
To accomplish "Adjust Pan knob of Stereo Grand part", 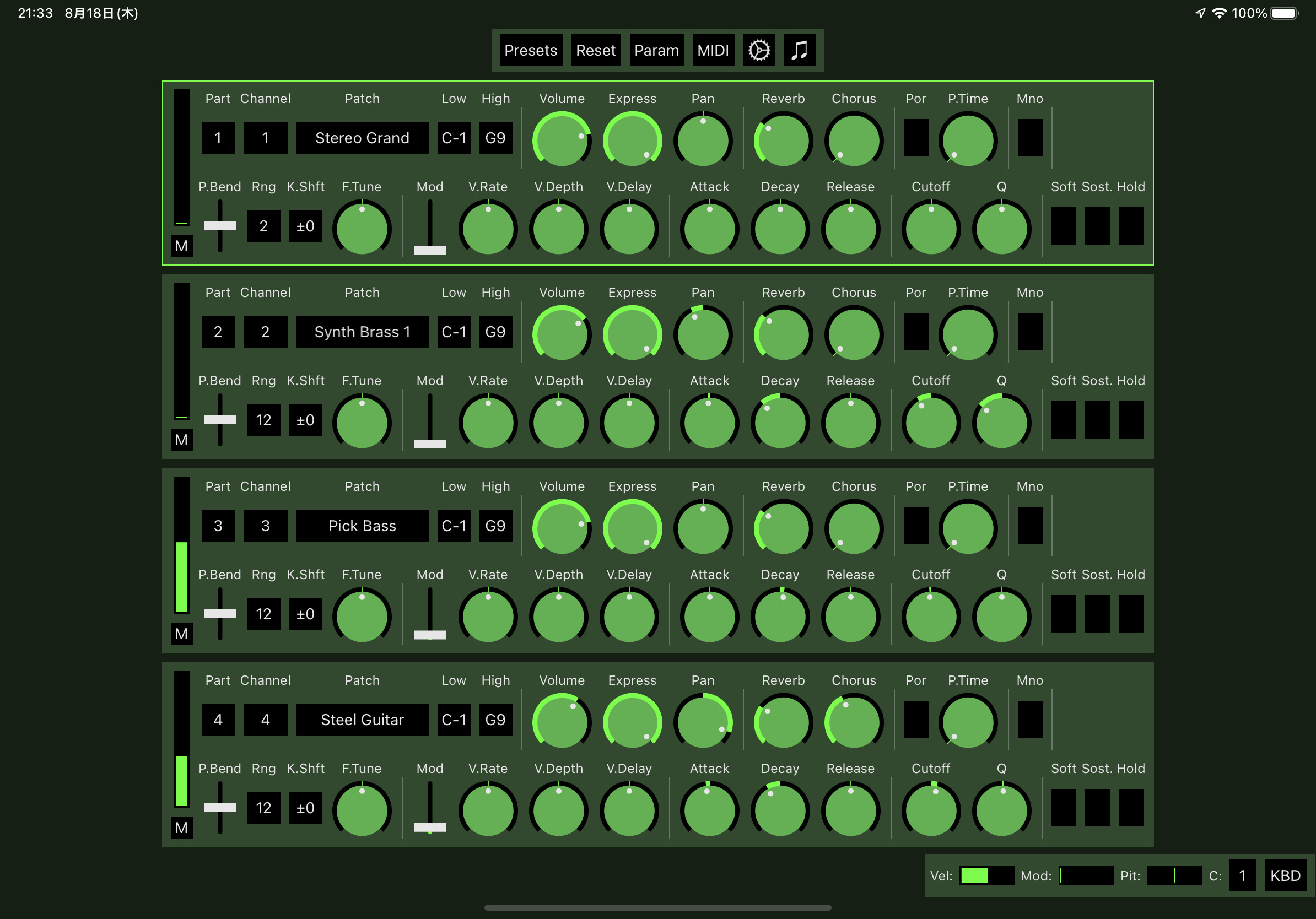I will click(703, 140).
